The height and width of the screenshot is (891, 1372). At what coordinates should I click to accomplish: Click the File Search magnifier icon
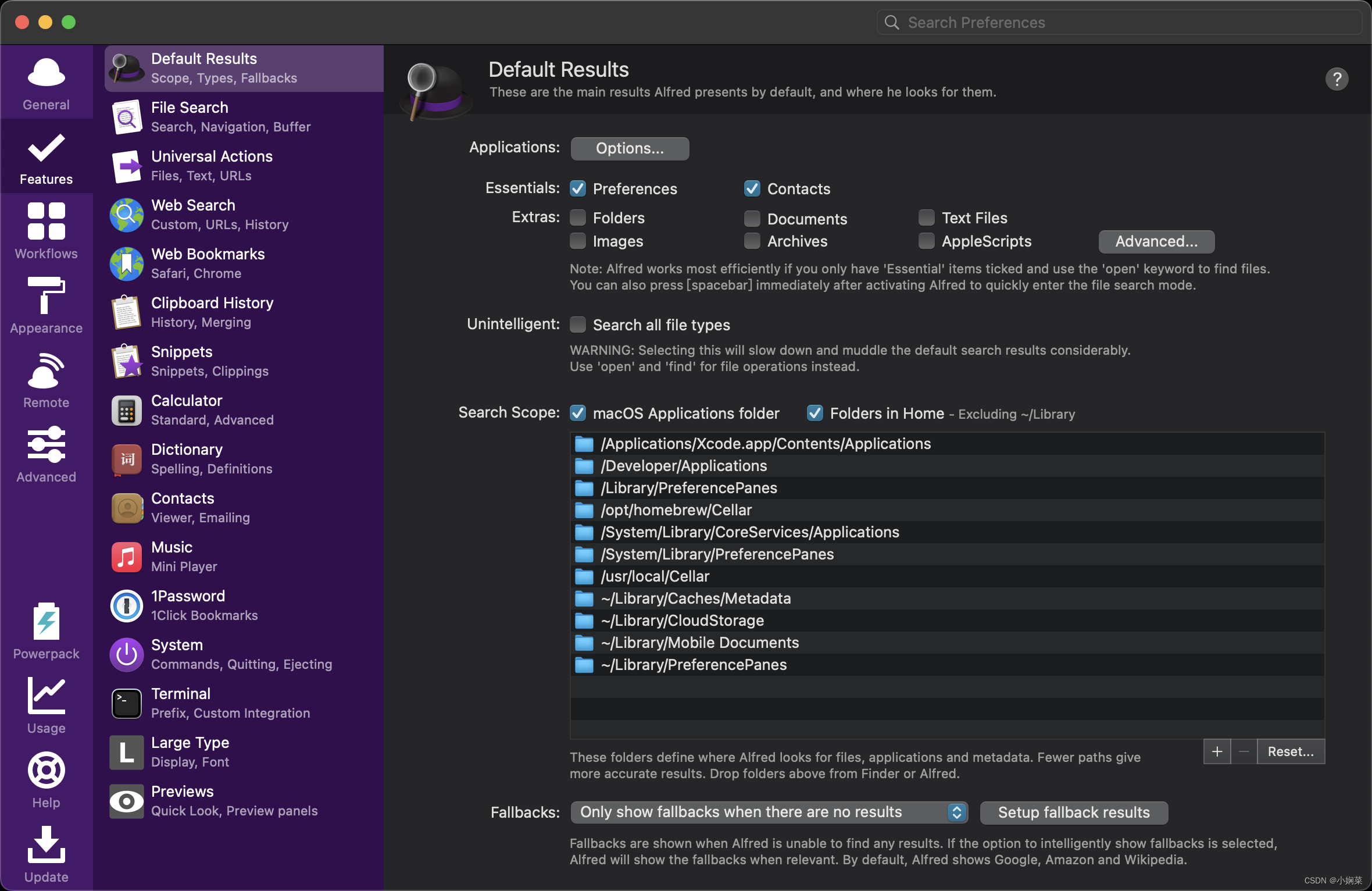tap(127, 117)
